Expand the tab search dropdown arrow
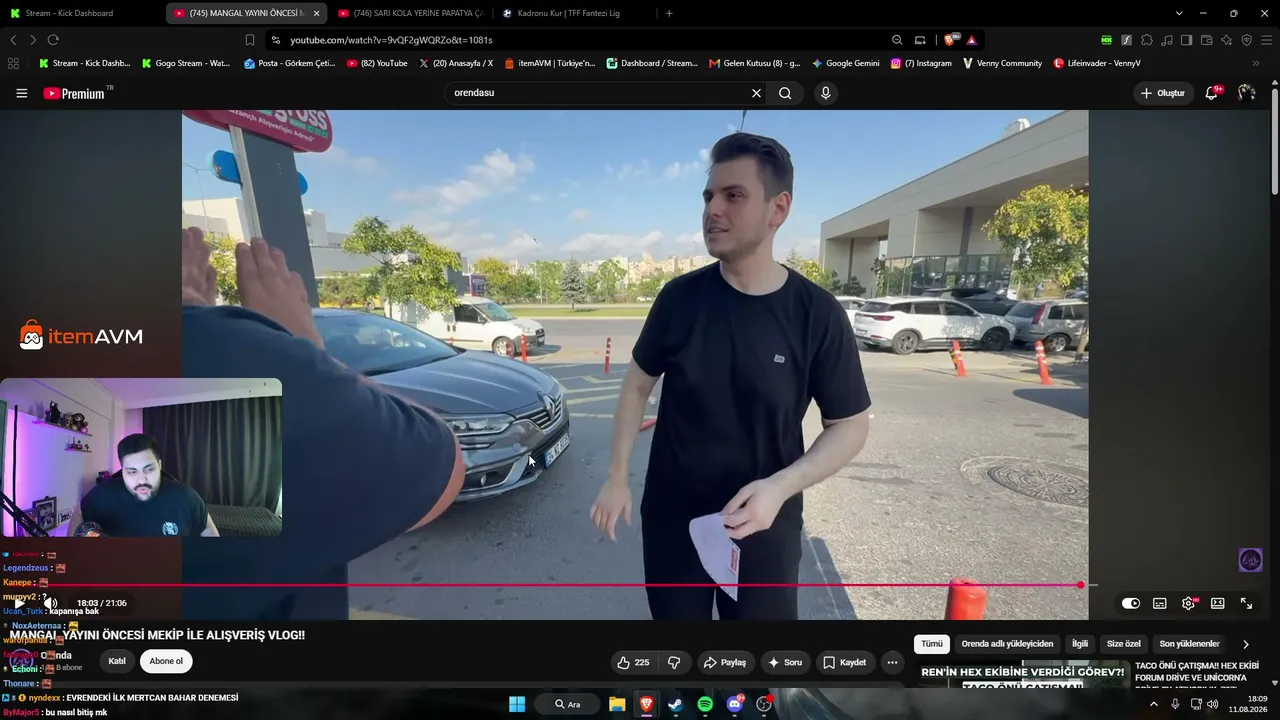 pyautogui.click(x=1179, y=13)
